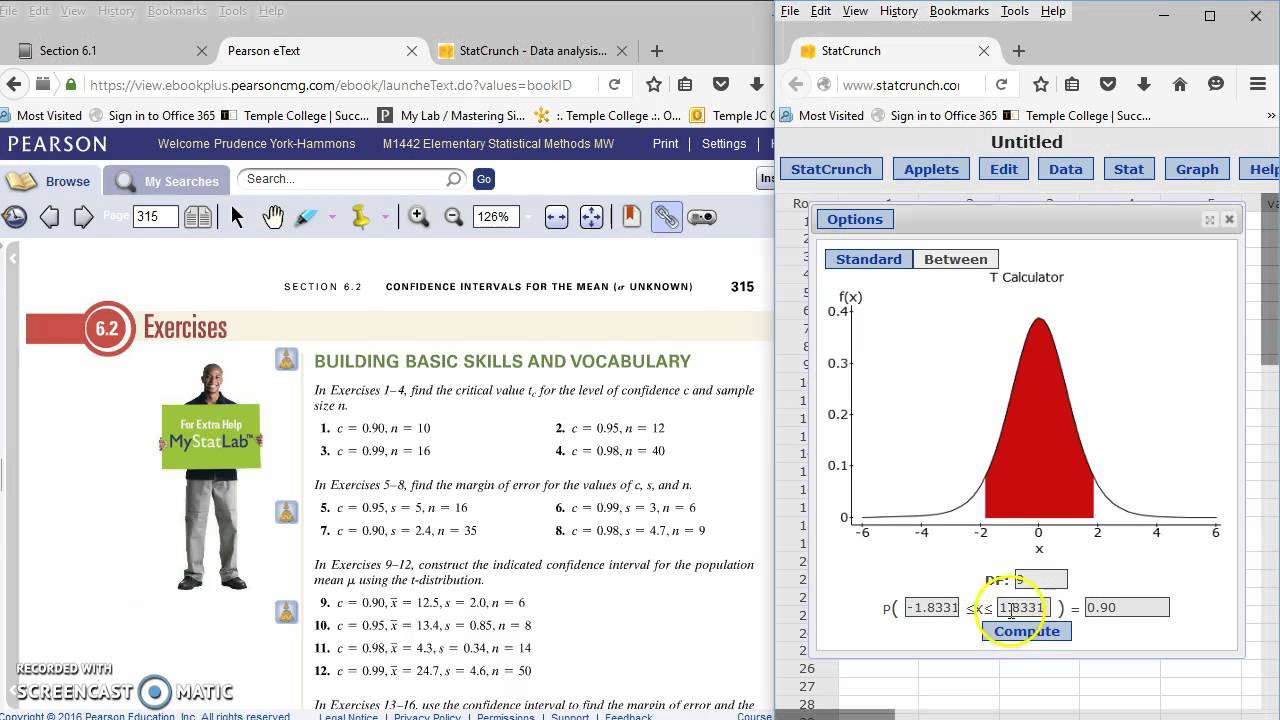Reload the StatCrunch page
Viewport: 1280px width, 720px height.
pos(1001,85)
